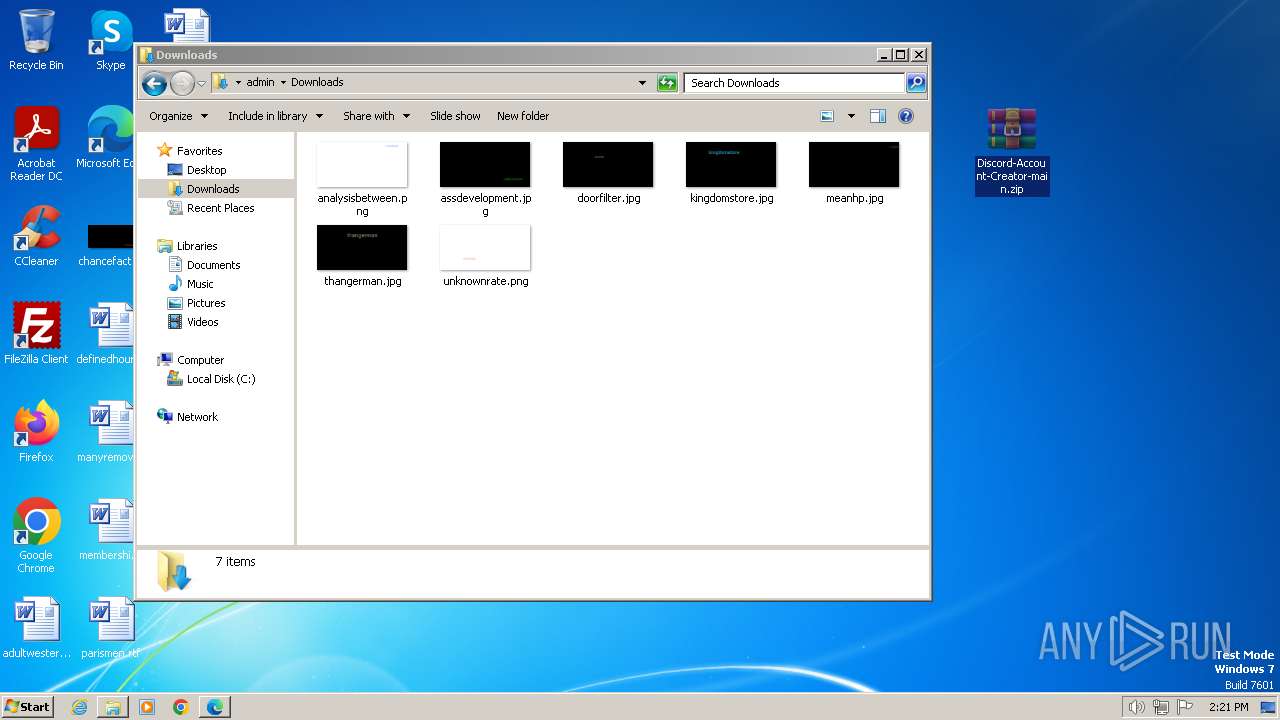Image resolution: width=1280 pixels, height=720 pixels.
Task: Create a New folder
Action: click(523, 116)
